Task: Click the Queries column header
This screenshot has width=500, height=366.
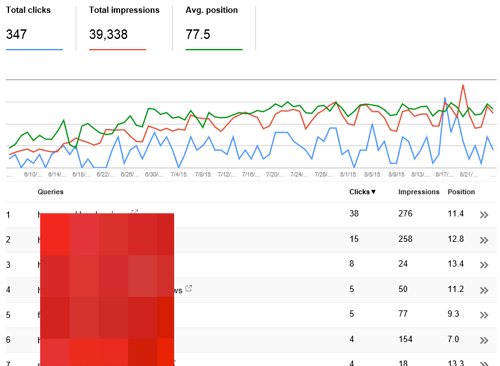Action: [50, 192]
